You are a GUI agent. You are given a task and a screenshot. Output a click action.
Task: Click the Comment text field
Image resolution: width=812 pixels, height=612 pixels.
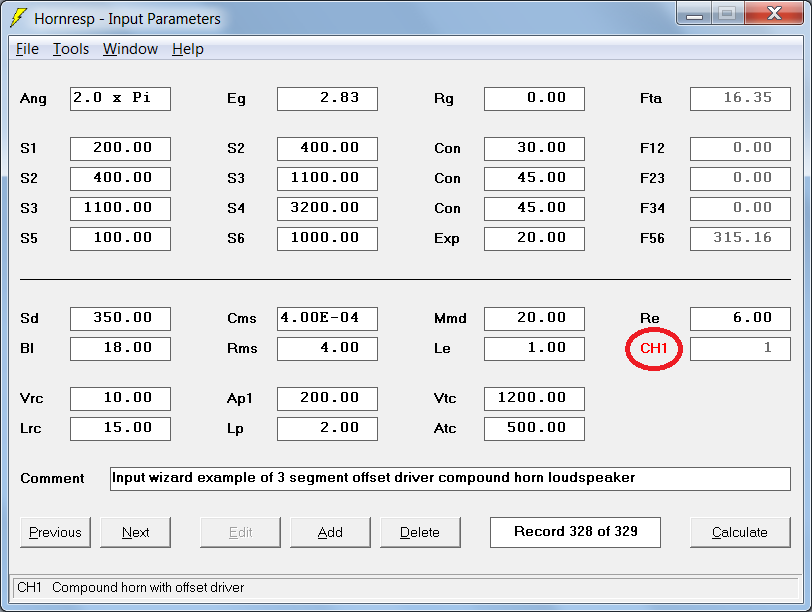pyautogui.click(x=451, y=479)
